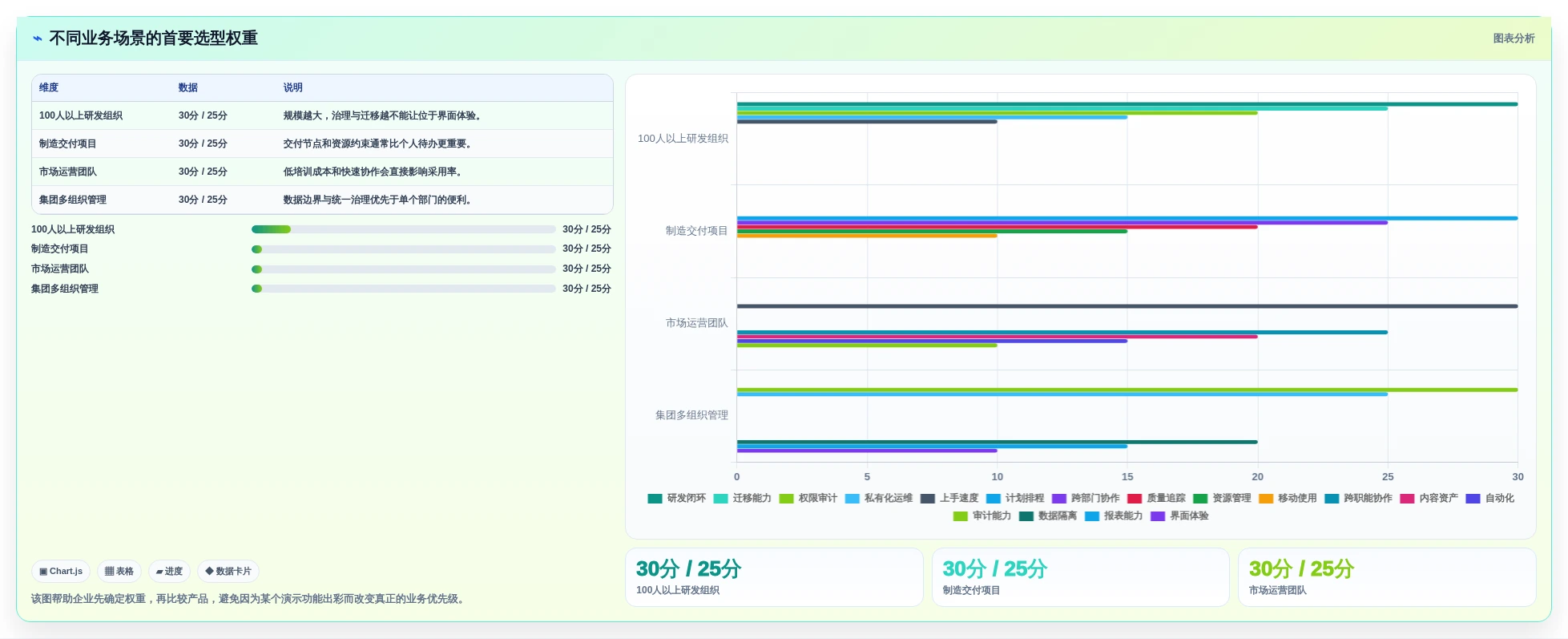Image resolution: width=1568 pixels, height=639 pixels.
Task: Click the 30分 / 25分 value beside 集团多组织管理 progress bar
Action: 586,289
